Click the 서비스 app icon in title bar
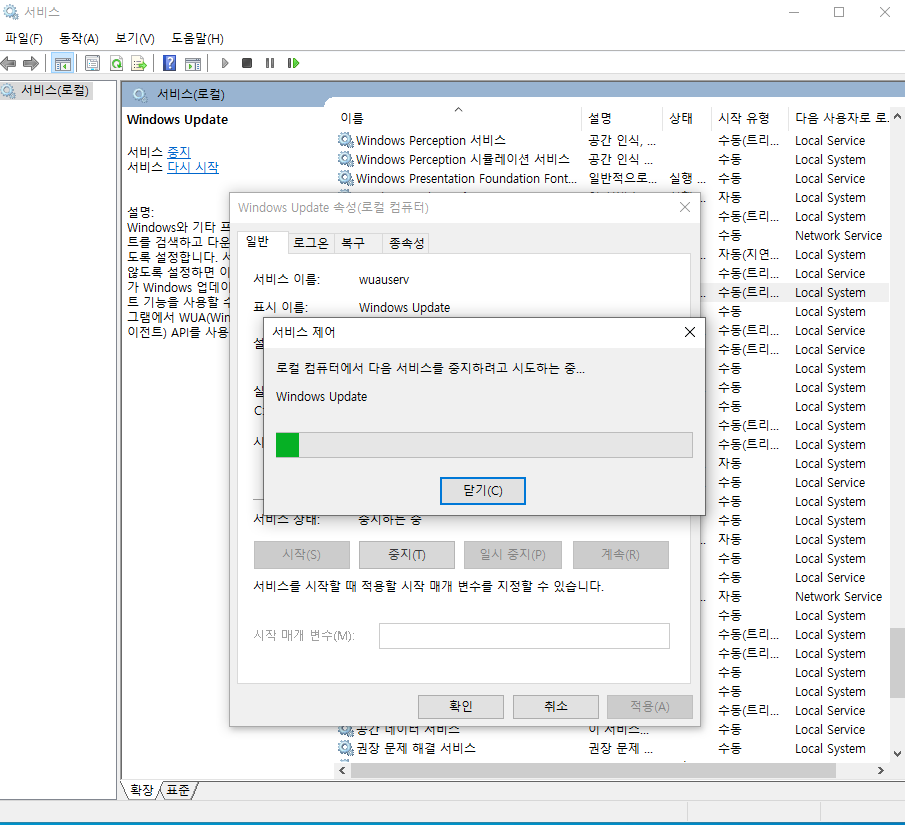905x825 pixels. (x=11, y=12)
